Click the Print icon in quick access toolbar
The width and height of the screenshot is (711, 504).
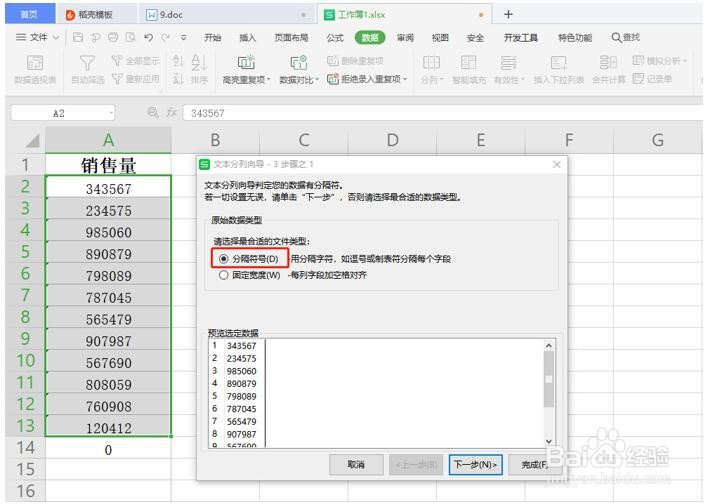(x=113, y=38)
